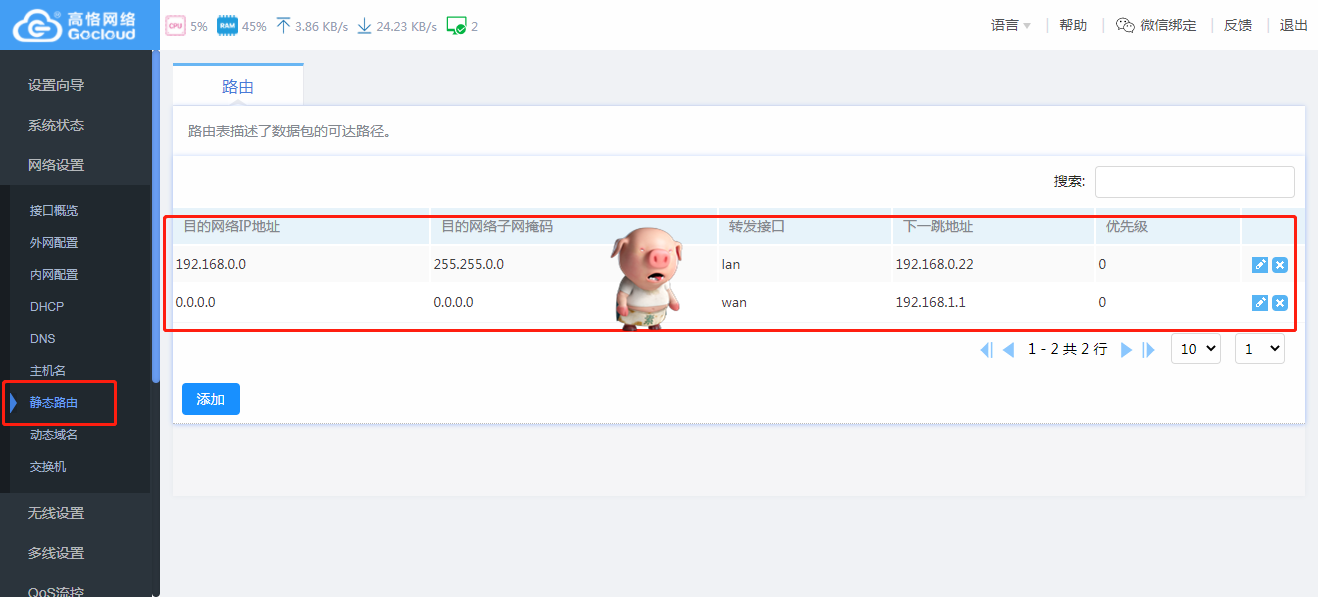The height and width of the screenshot is (597, 1318).
Task: Click the sidebar vertical scrollbar
Action: click(x=155, y=215)
